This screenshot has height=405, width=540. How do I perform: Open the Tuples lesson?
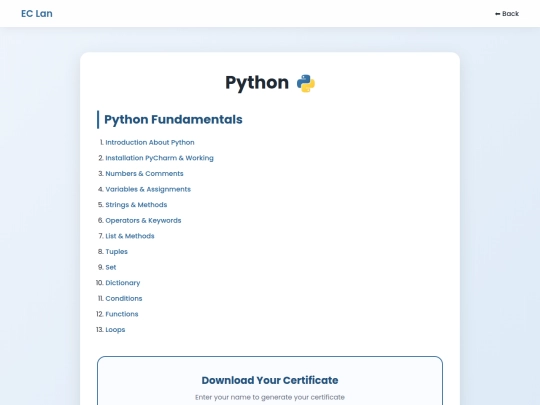(116, 251)
